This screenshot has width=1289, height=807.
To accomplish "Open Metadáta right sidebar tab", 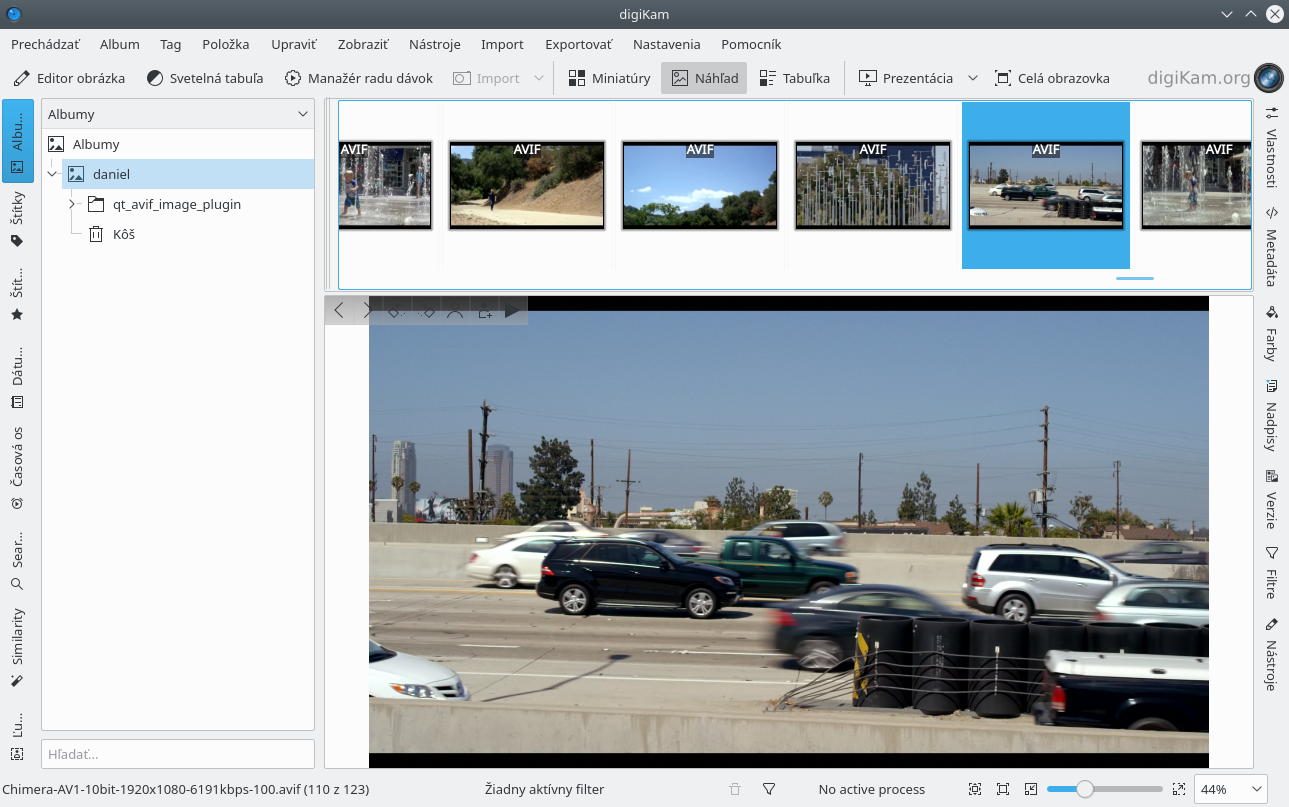I will point(1272,246).
